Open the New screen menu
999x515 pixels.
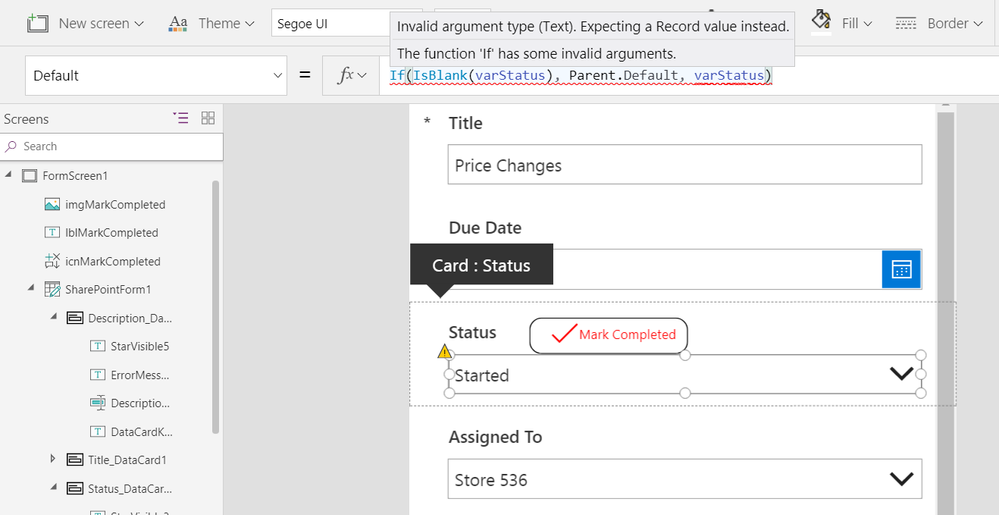pos(86,23)
